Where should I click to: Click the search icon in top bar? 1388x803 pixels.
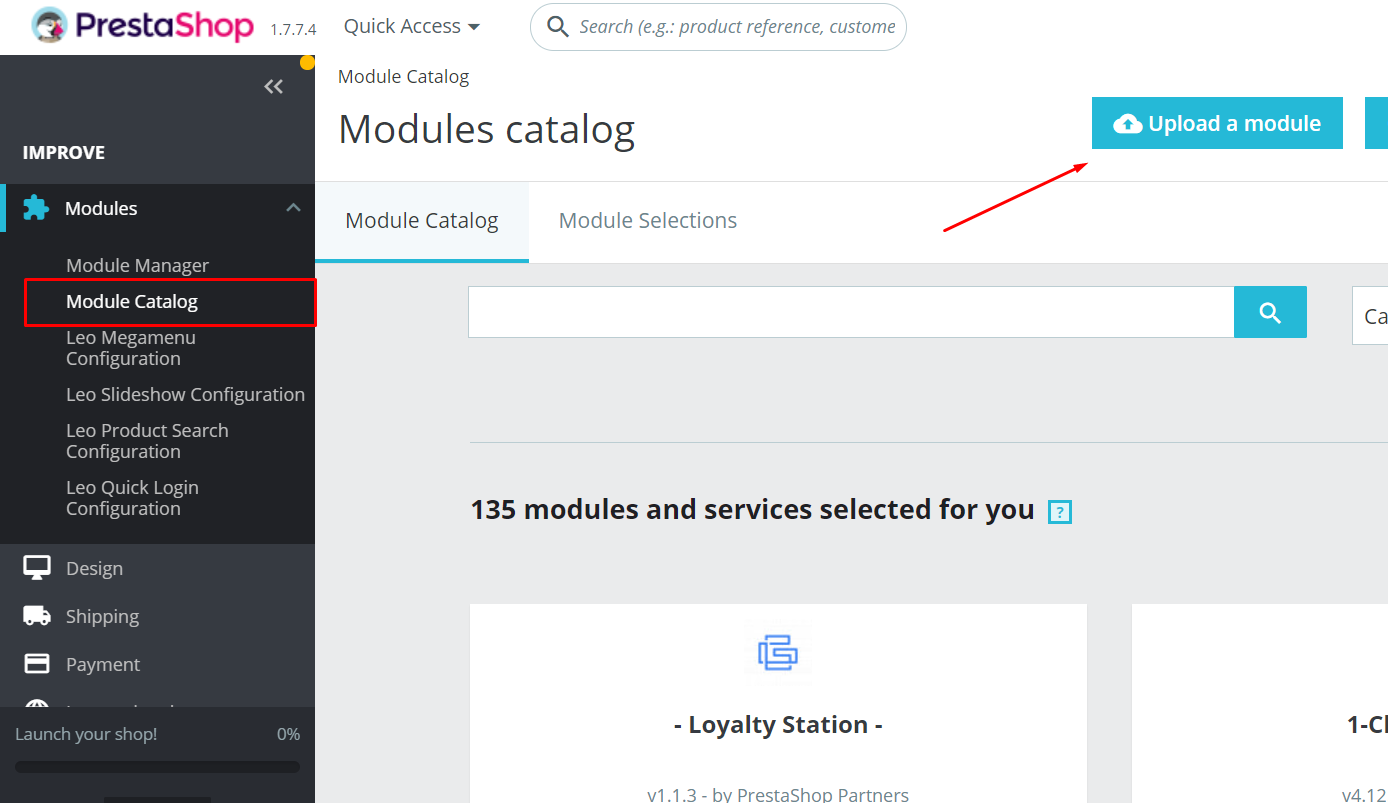coord(558,27)
